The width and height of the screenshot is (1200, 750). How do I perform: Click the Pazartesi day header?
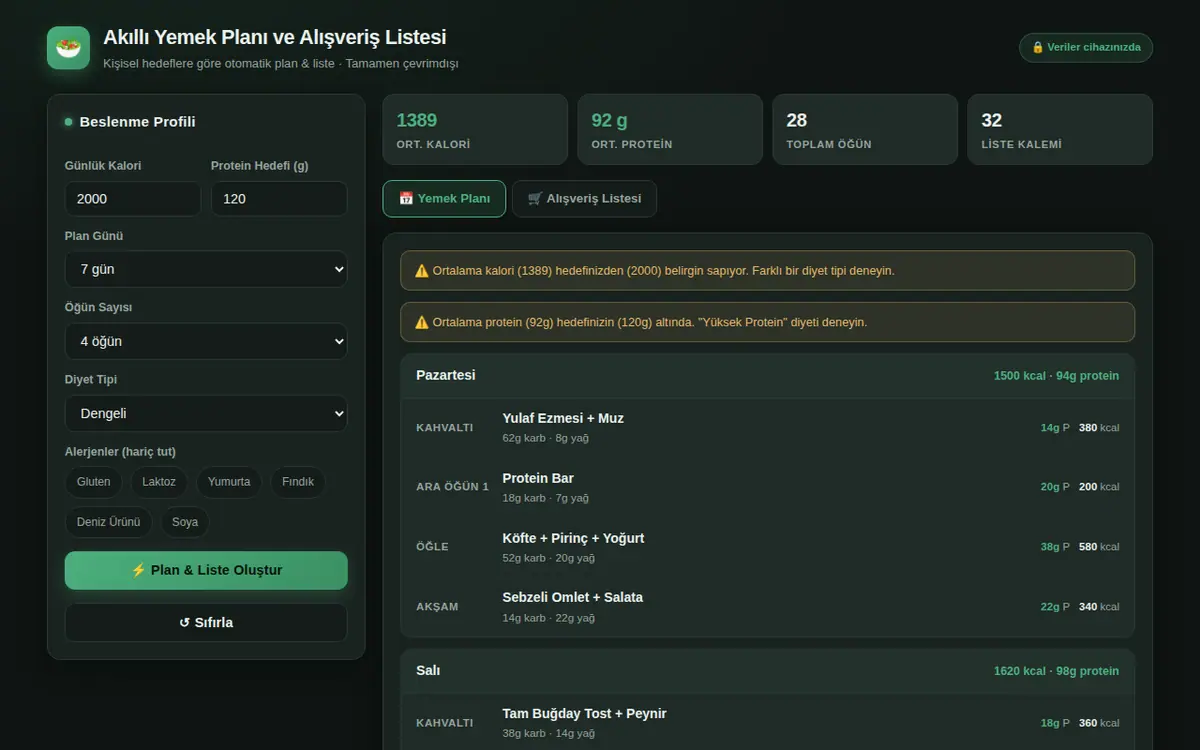768,376
